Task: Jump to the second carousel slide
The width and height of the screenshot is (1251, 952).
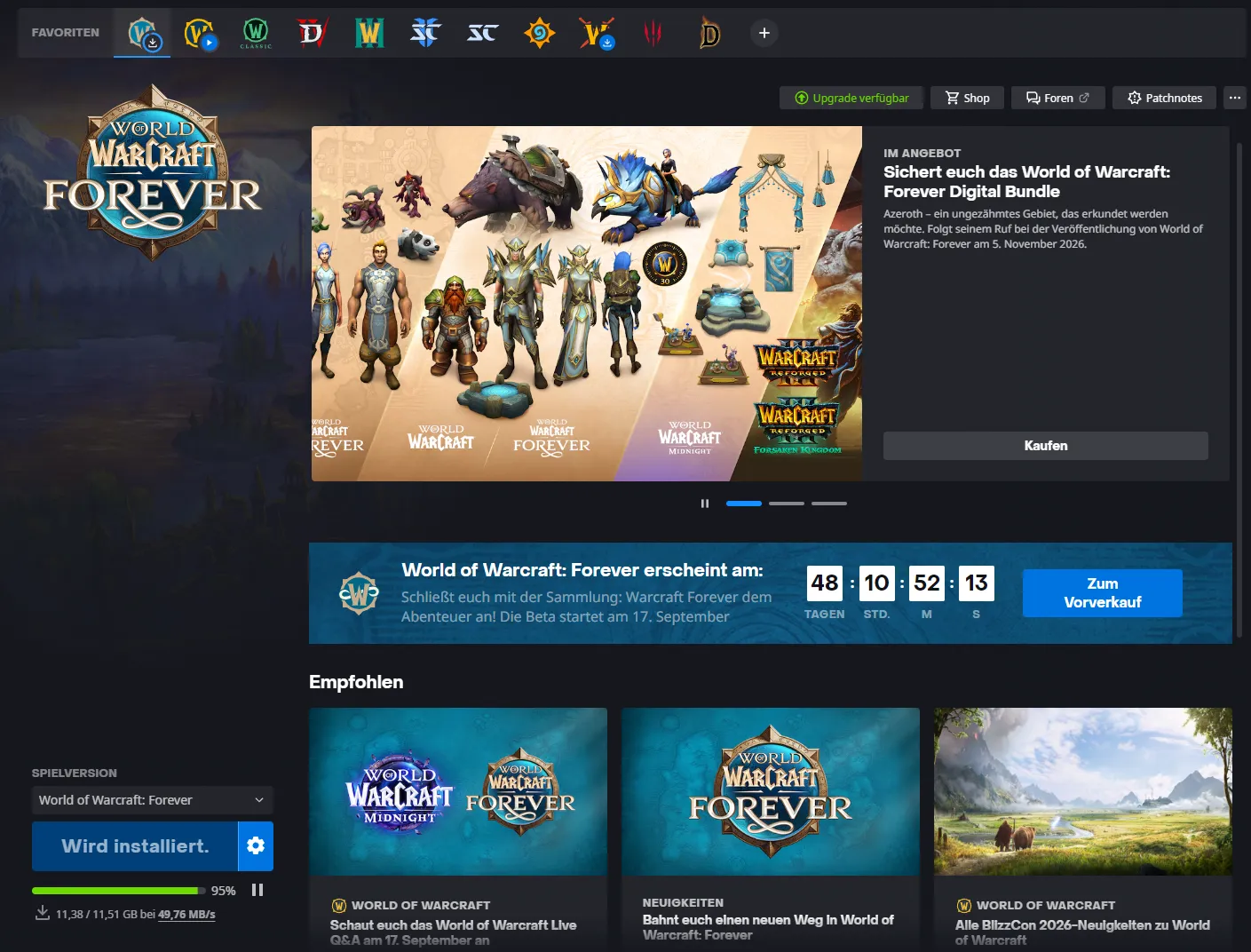Action: tap(787, 504)
